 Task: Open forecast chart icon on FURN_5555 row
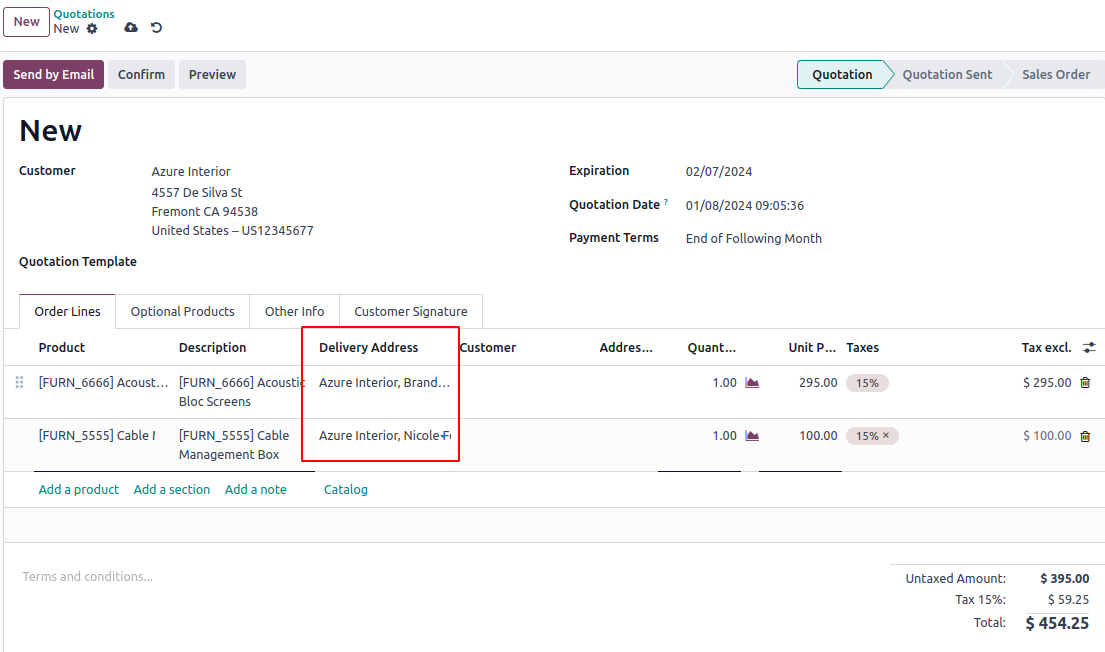point(752,436)
